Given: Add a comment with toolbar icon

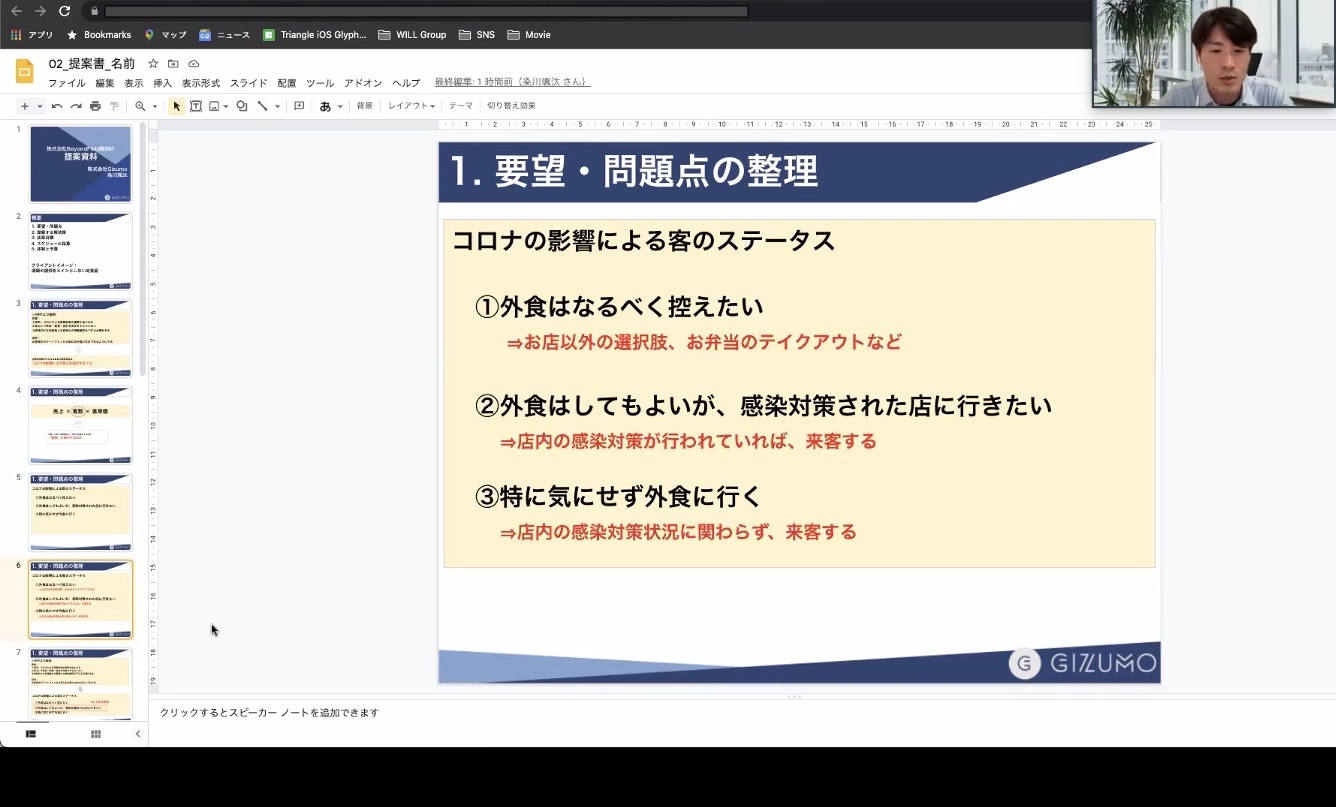Looking at the screenshot, I should [299, 106].
